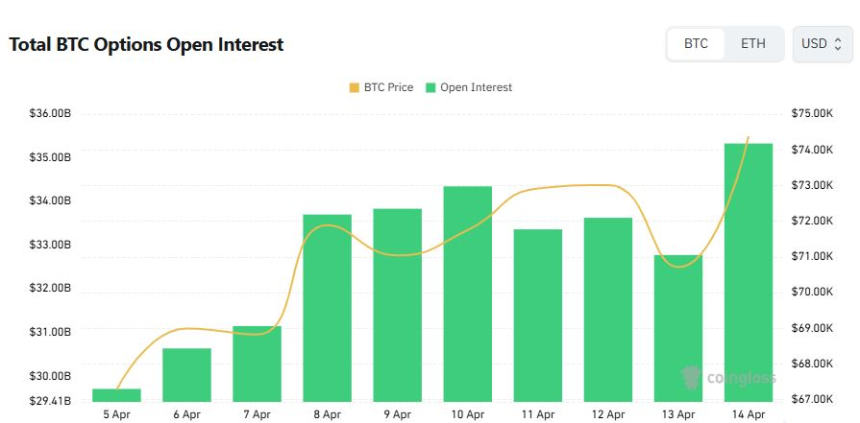Select the 13 Apr open interest bar
This screenshot has width=860, height=423.
(678, 328)
